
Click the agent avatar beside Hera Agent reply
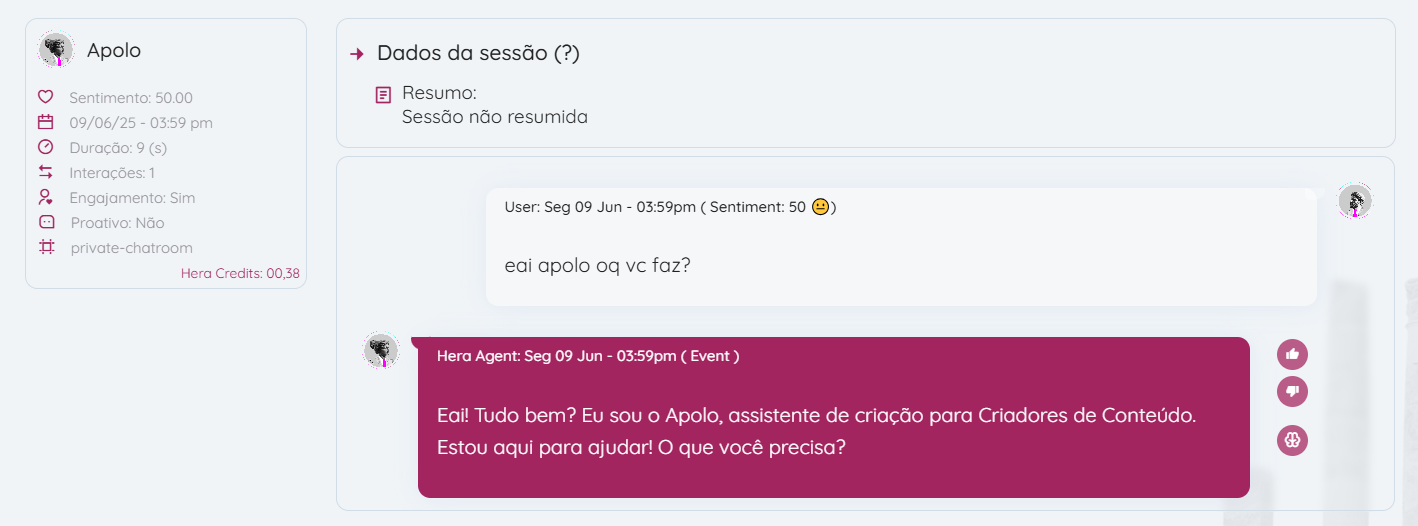point(381,351)
